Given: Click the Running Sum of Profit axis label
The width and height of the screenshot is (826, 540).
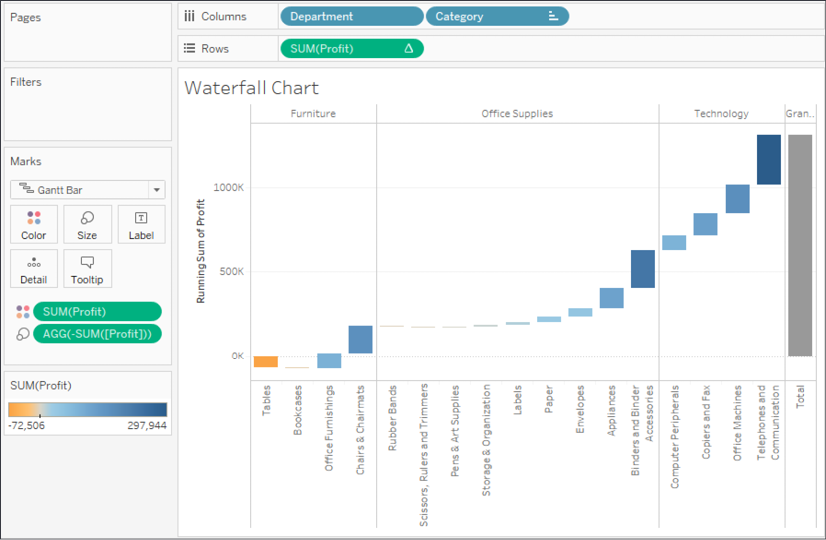Looking at the screenshot, I should point(200,251).
